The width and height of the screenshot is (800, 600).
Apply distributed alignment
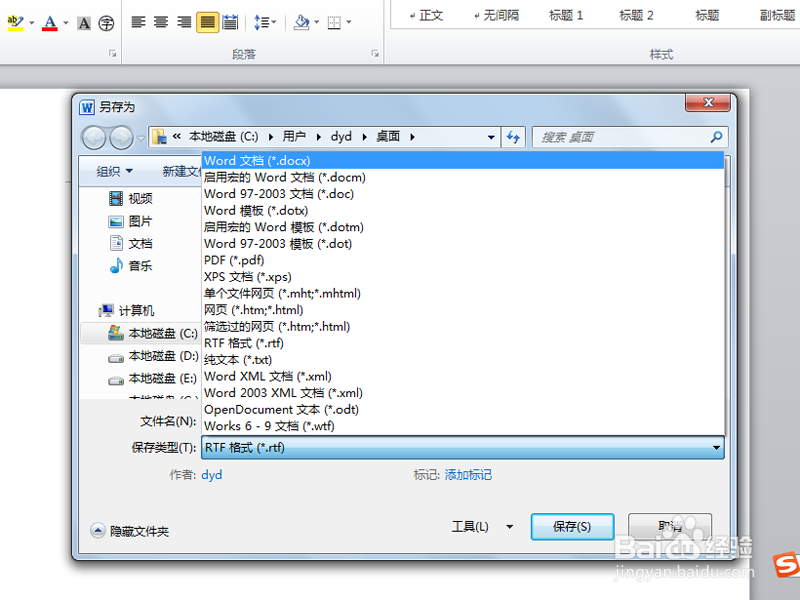point(230,22)
